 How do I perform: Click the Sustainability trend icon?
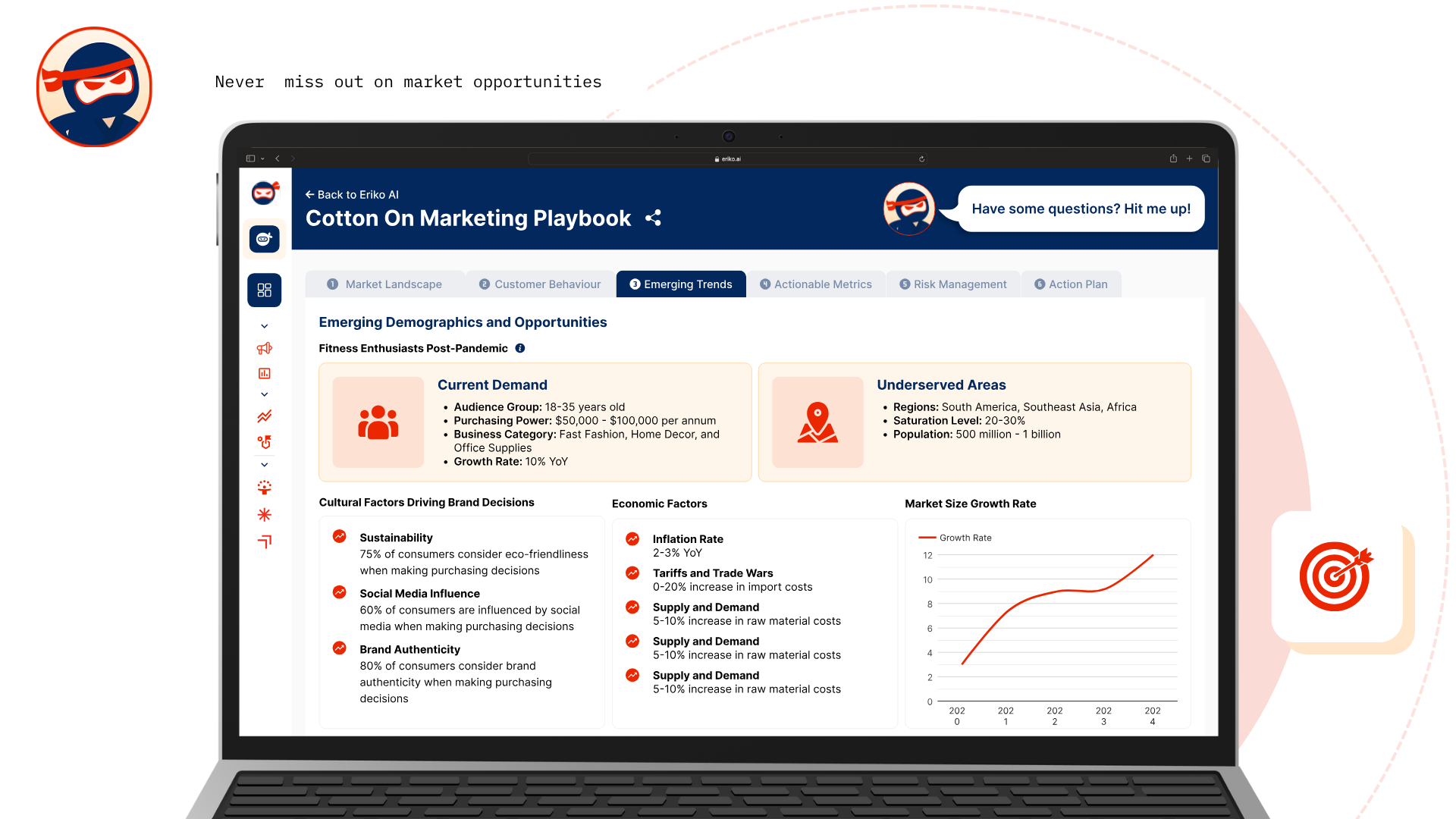[340, 536]
